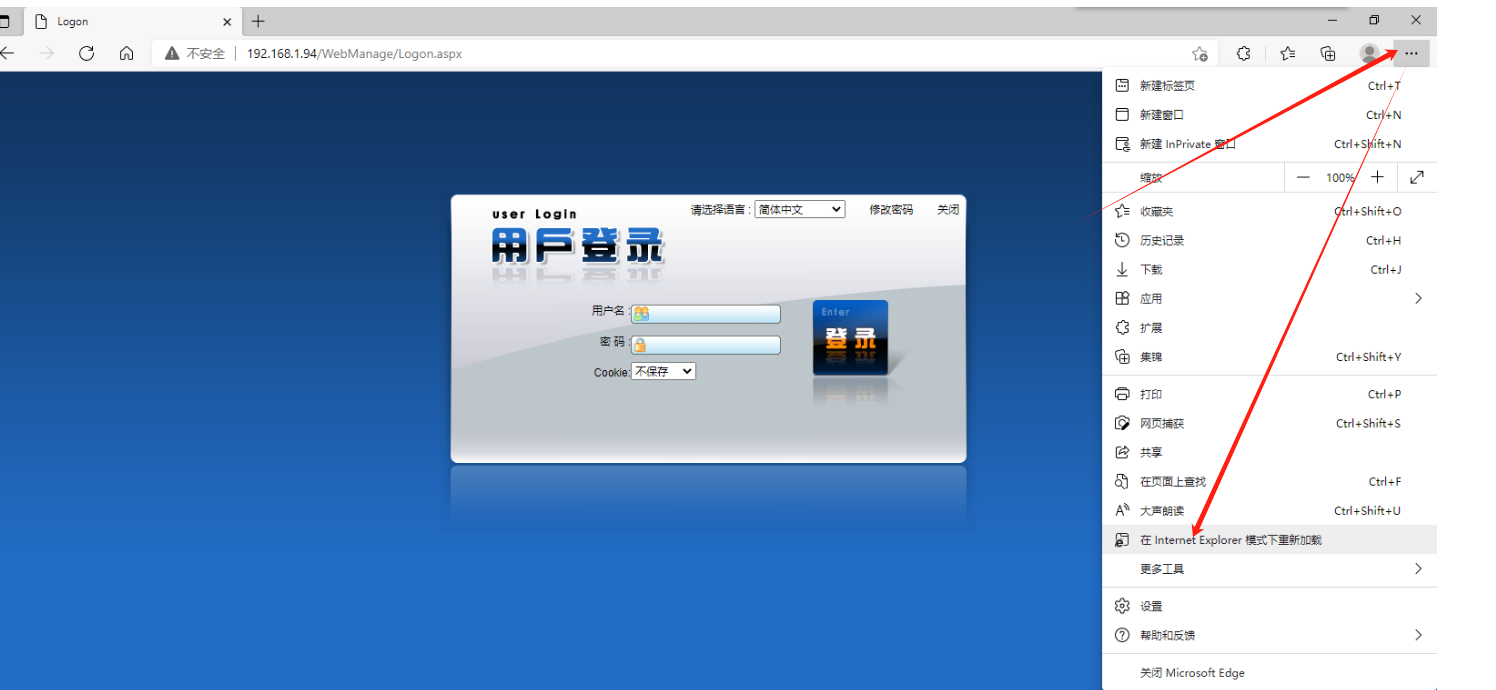This screenshot has height=690, width=1496.
Task: Go to the browser home page icon
Action: pyautogui.click(x=126, y=54)
